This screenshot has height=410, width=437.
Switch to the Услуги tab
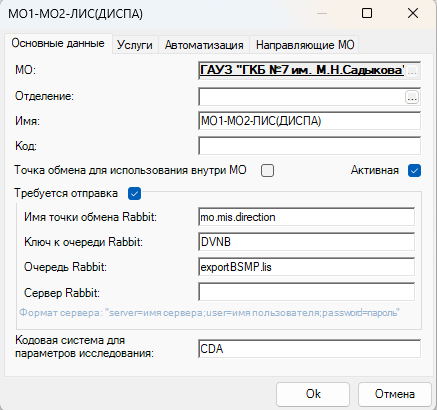coord(135,45)
